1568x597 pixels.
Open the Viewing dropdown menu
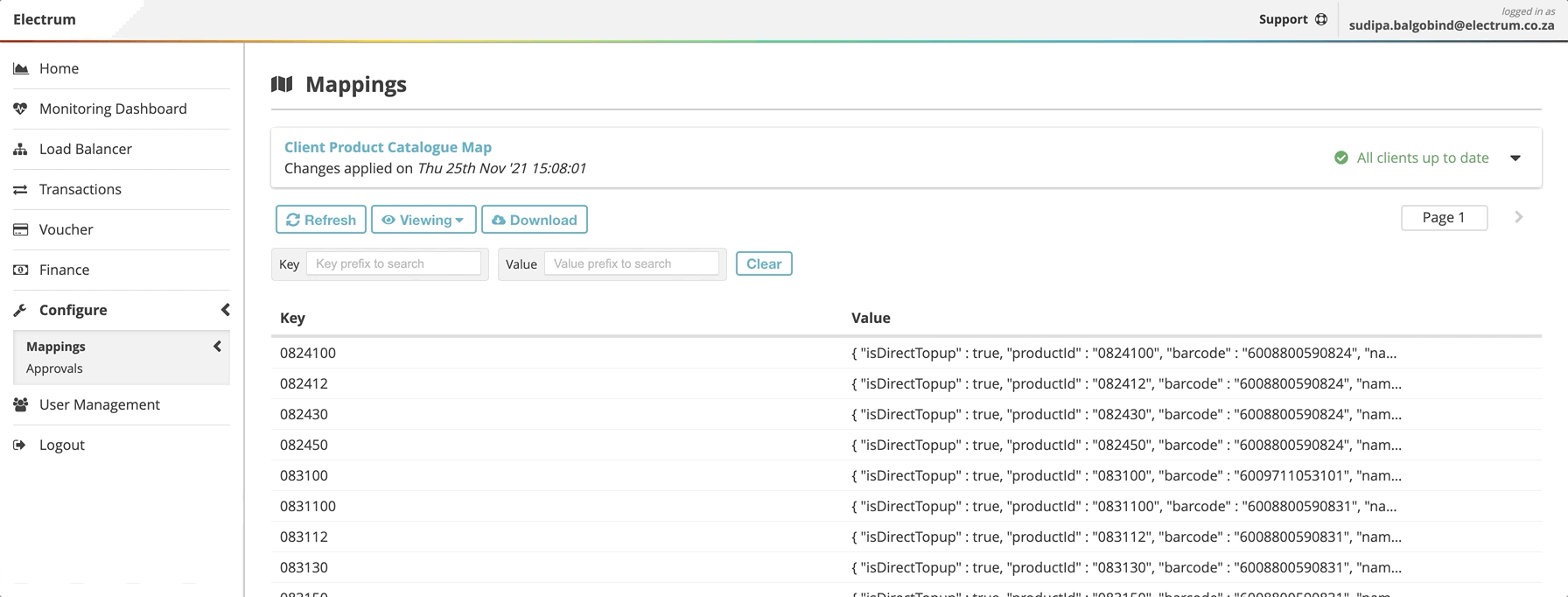click(x=423, y=220)
